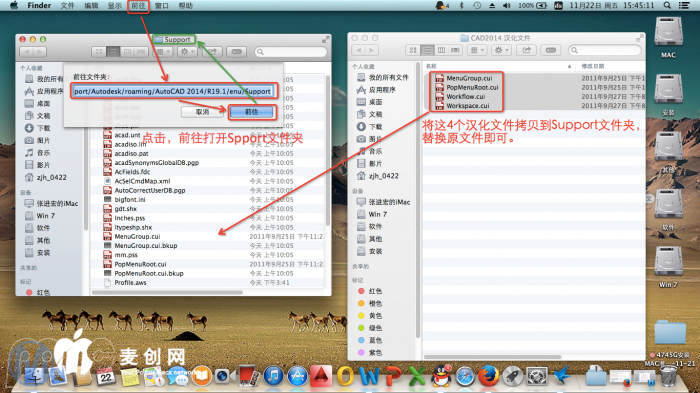
Task: Open the 窗口 menu
Action: coord(162,5)
